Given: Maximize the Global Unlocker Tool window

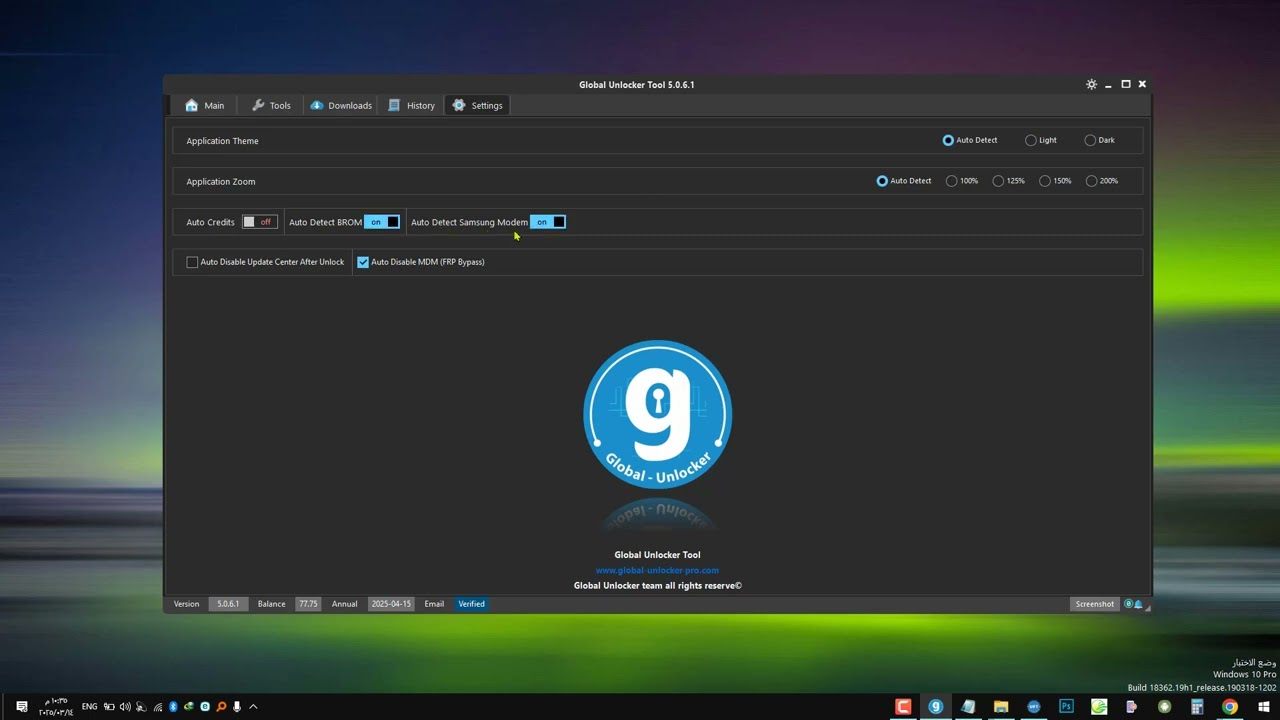Looking at the screenshot, I should [x=1125, y=84].
